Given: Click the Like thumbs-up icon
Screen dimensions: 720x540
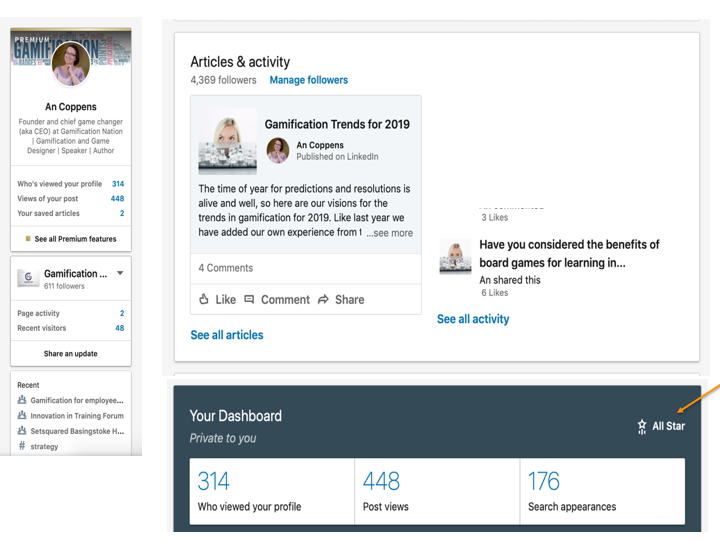Looking at the screenshot, I should 204,299.
